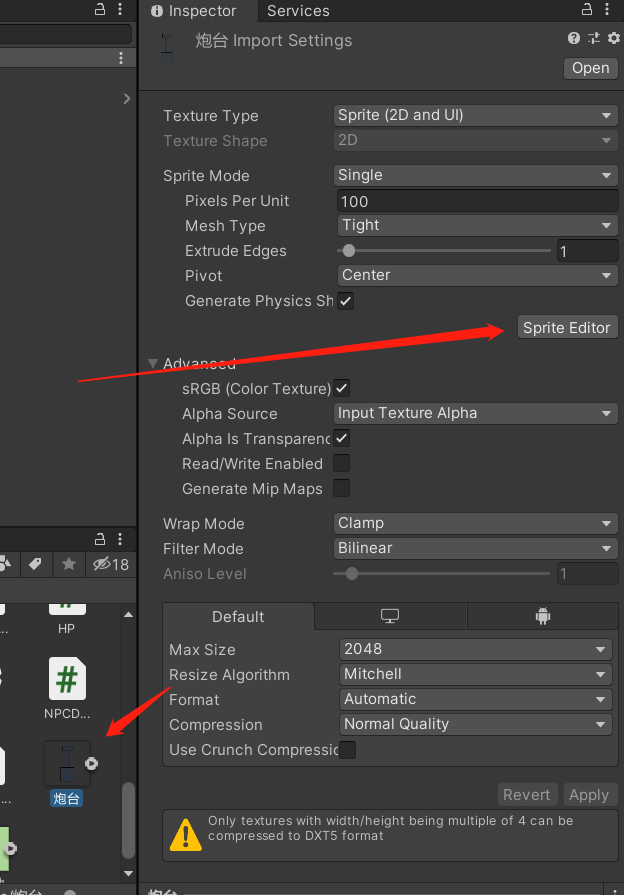Open the Compression dropdown
624x895 pixels.
click(476, 724)
